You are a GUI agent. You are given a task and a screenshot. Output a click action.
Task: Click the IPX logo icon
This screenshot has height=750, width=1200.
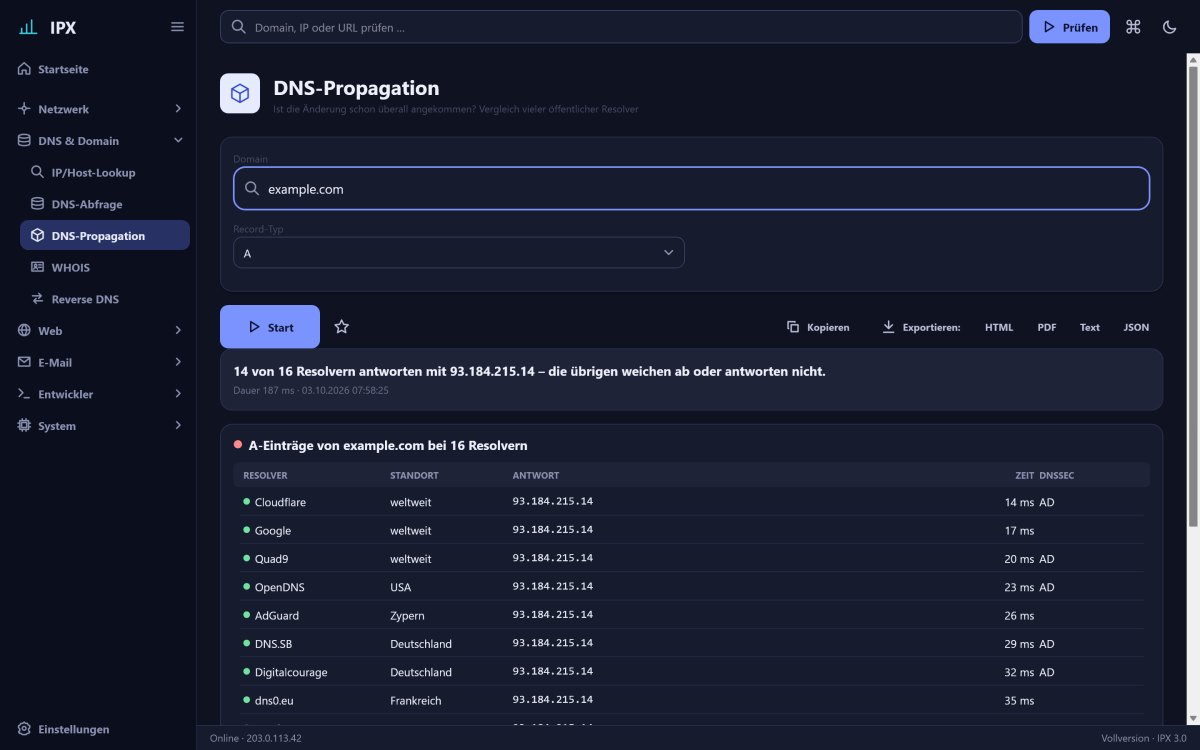(28, 27)
